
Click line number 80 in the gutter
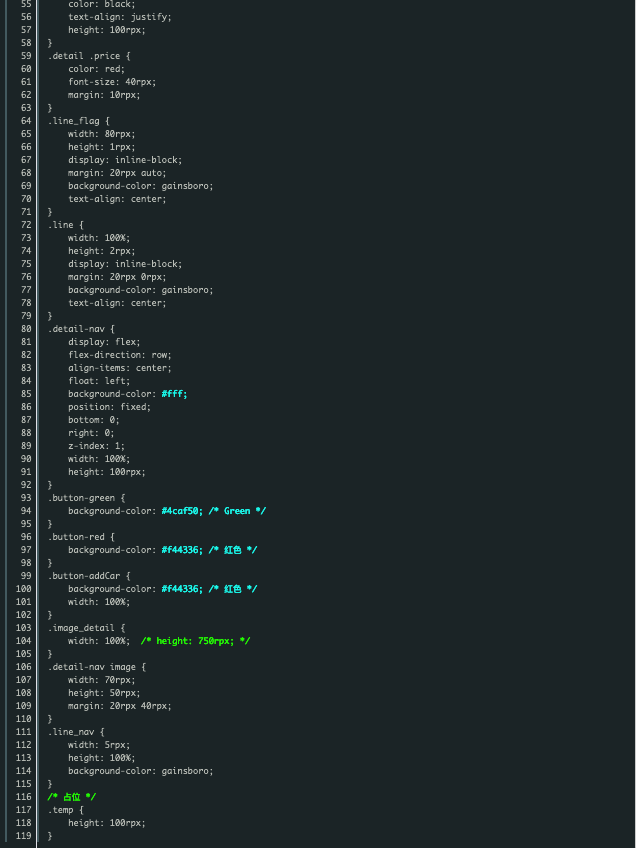coord(25,329)
